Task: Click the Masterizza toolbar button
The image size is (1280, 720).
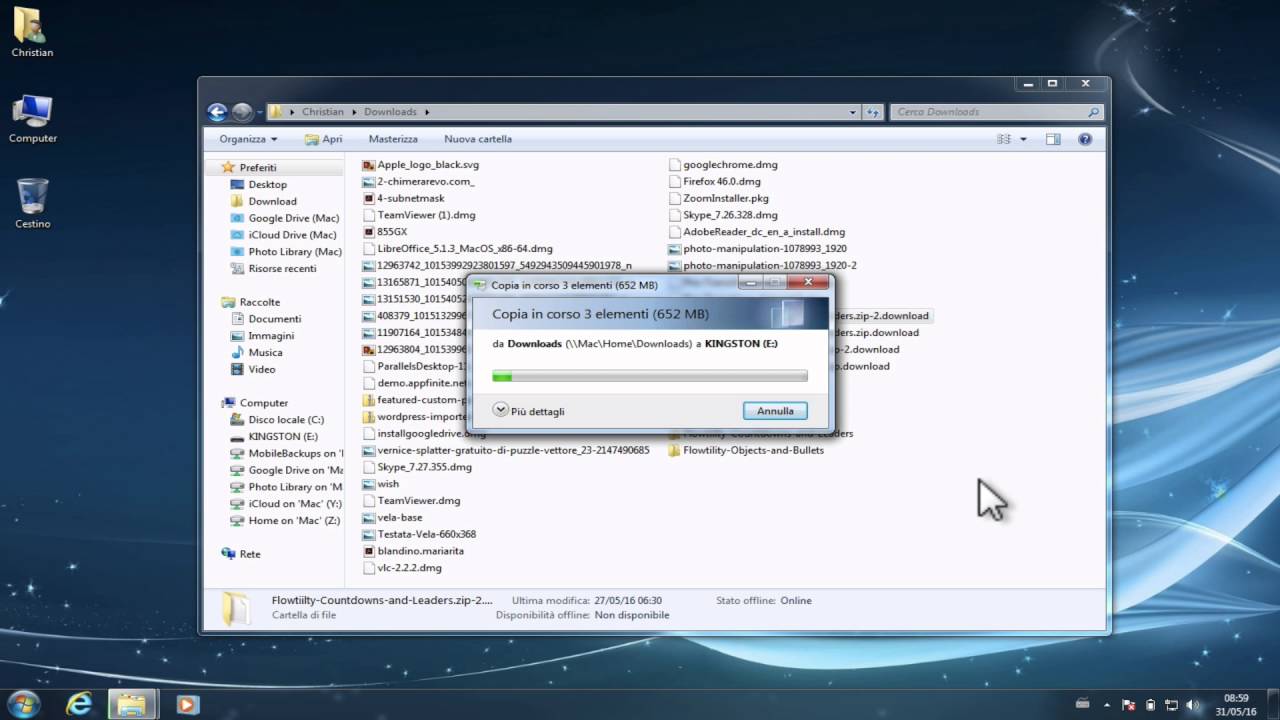Action: (x=393, y=139)
